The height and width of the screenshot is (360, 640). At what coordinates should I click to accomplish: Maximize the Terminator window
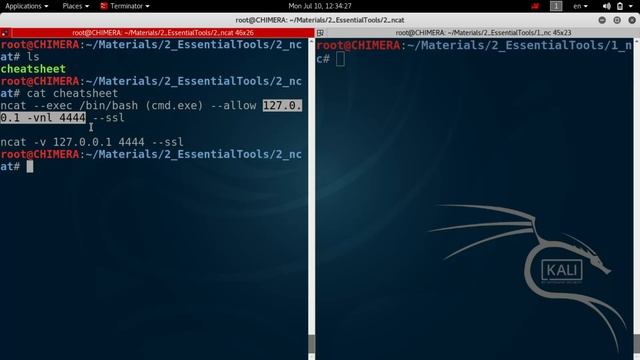pos(617,20)
